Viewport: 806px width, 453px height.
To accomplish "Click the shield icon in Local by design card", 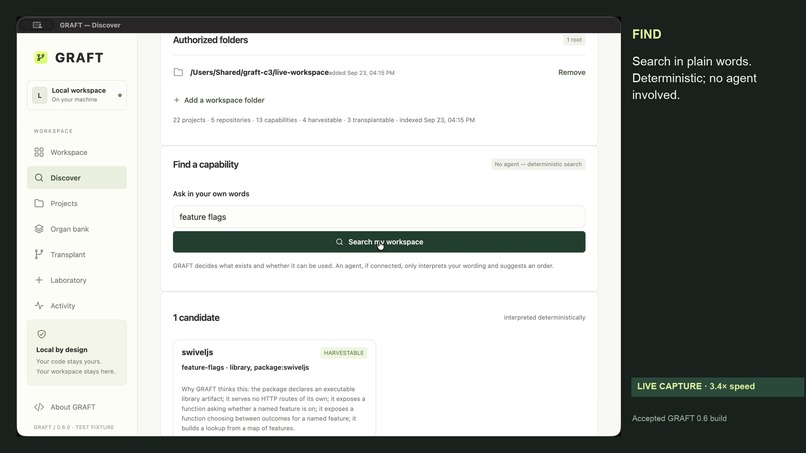I will tap(42, 334).
